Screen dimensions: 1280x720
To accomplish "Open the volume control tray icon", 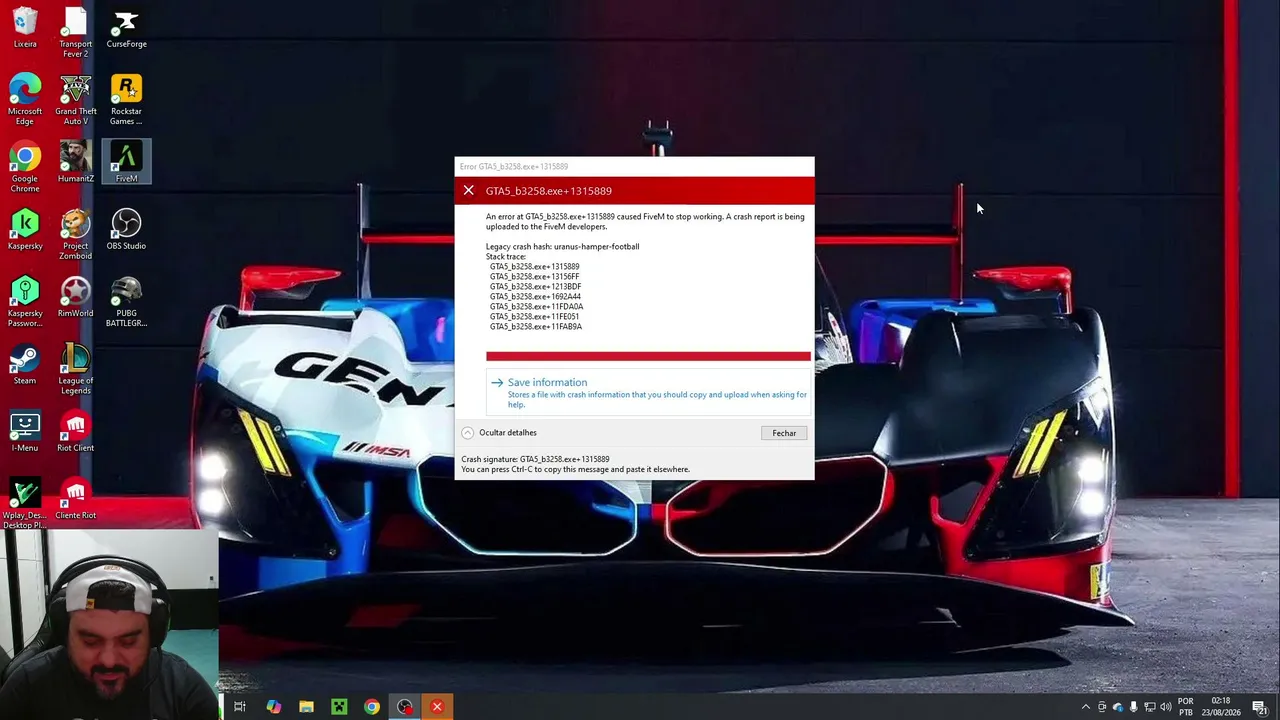I will coord(1166,707).
